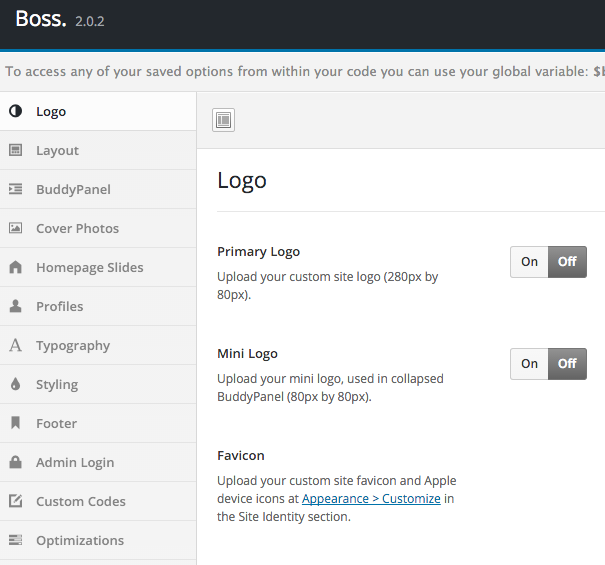The image size is (605, 565).
Task: Click the large Logo section title
Action: coord(242,181)
